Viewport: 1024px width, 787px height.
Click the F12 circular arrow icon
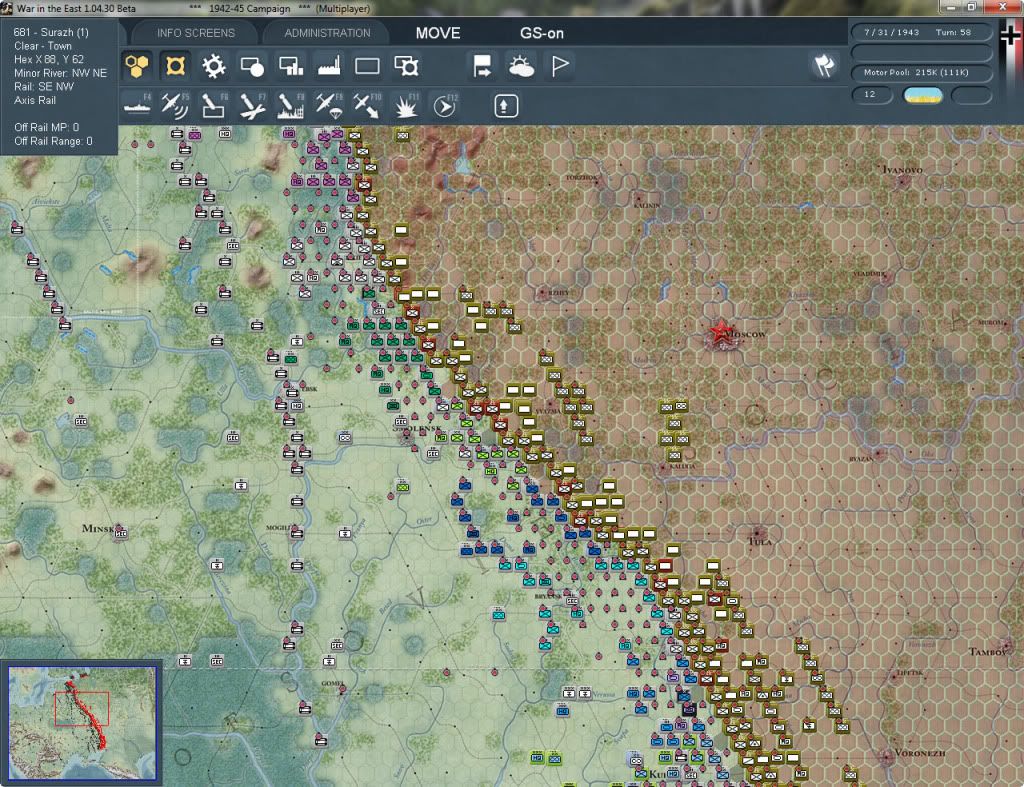click(445, 106)
